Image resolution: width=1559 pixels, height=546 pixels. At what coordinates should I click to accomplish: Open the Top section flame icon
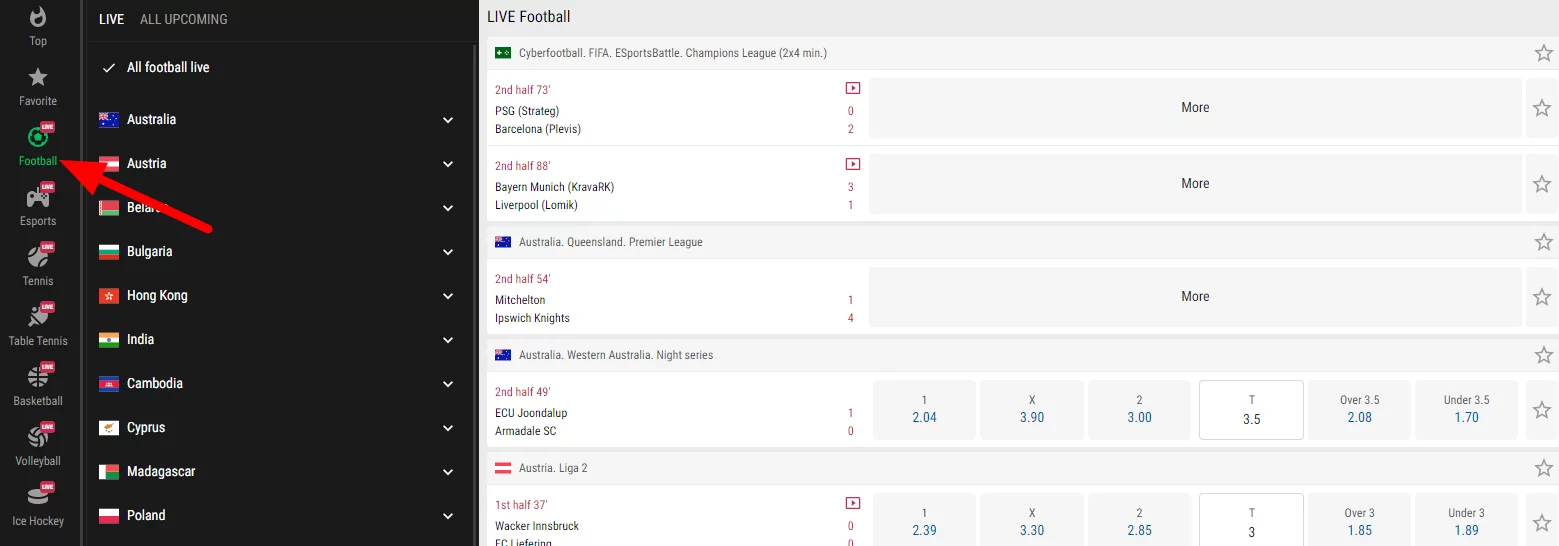(38, 18)
